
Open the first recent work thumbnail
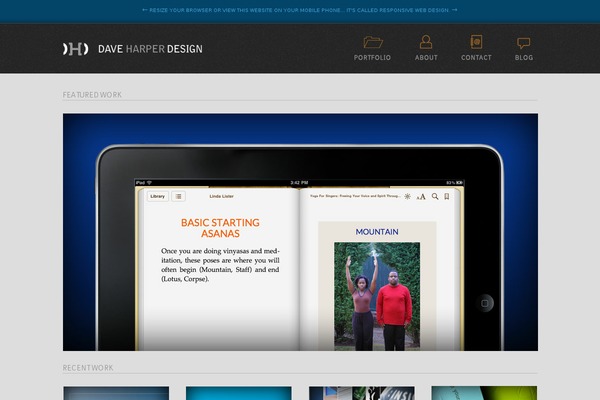pyautogui.click(x=116, y=393)
